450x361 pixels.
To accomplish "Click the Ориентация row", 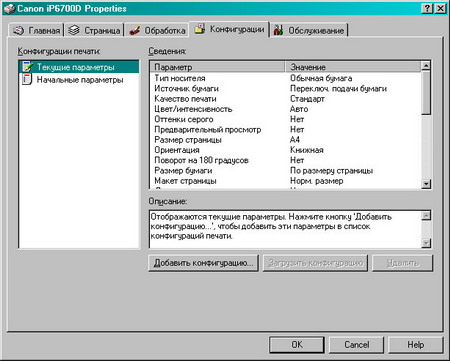I will point(286,150).
